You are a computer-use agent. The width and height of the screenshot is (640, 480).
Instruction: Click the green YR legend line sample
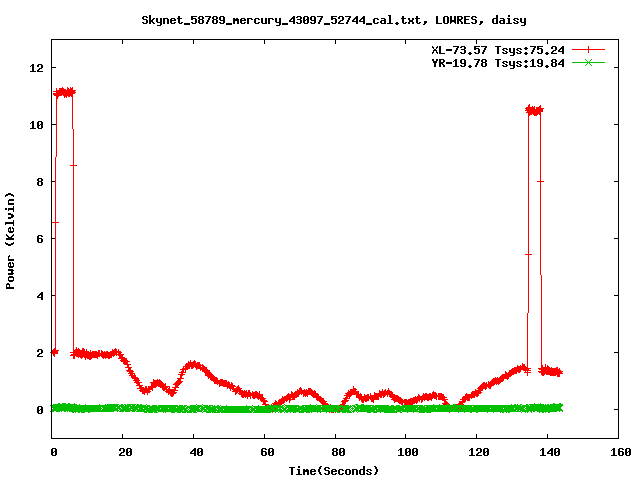click(x=588, y=62)
